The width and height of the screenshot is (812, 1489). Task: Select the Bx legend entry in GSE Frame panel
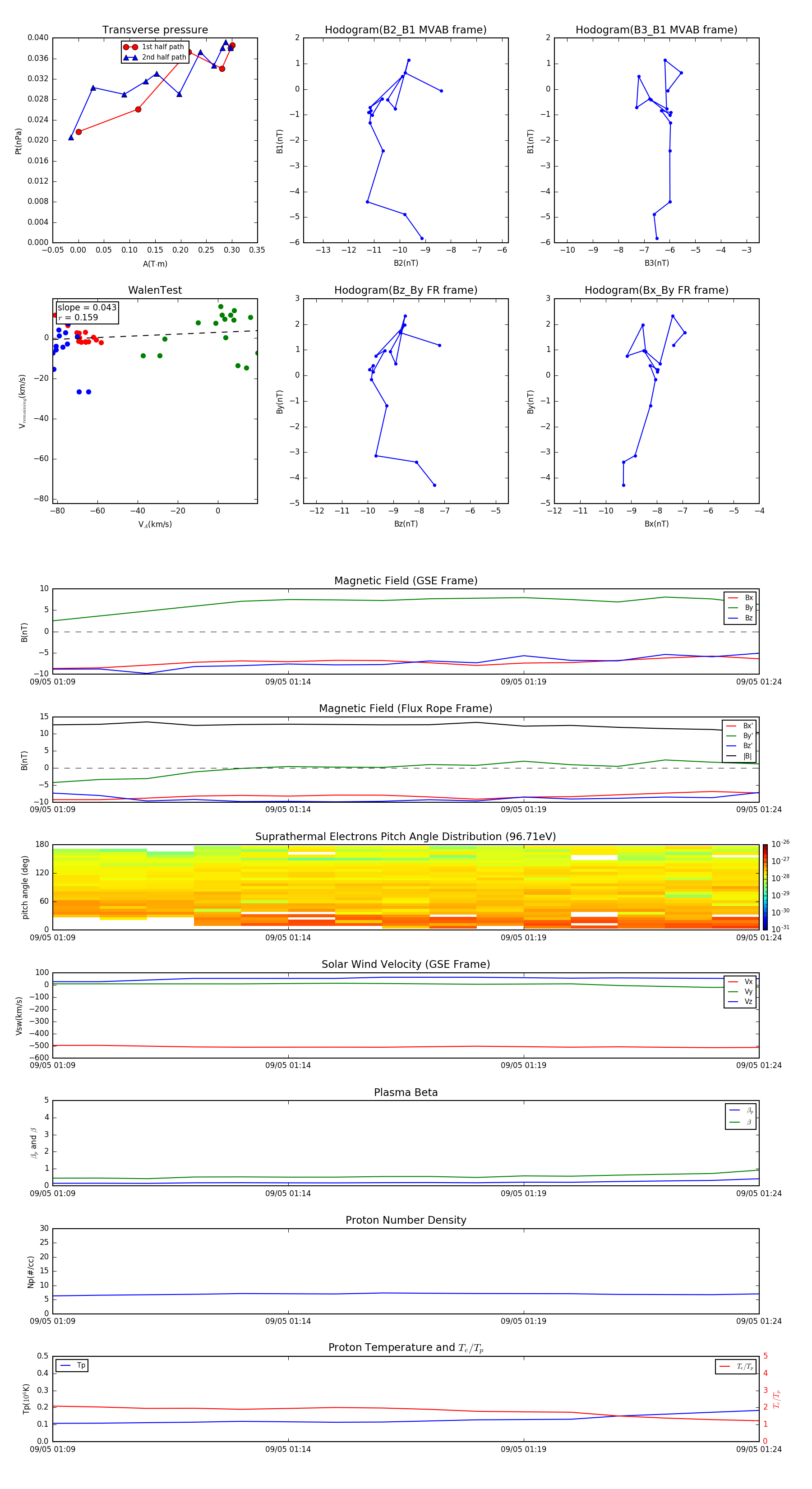740,598
